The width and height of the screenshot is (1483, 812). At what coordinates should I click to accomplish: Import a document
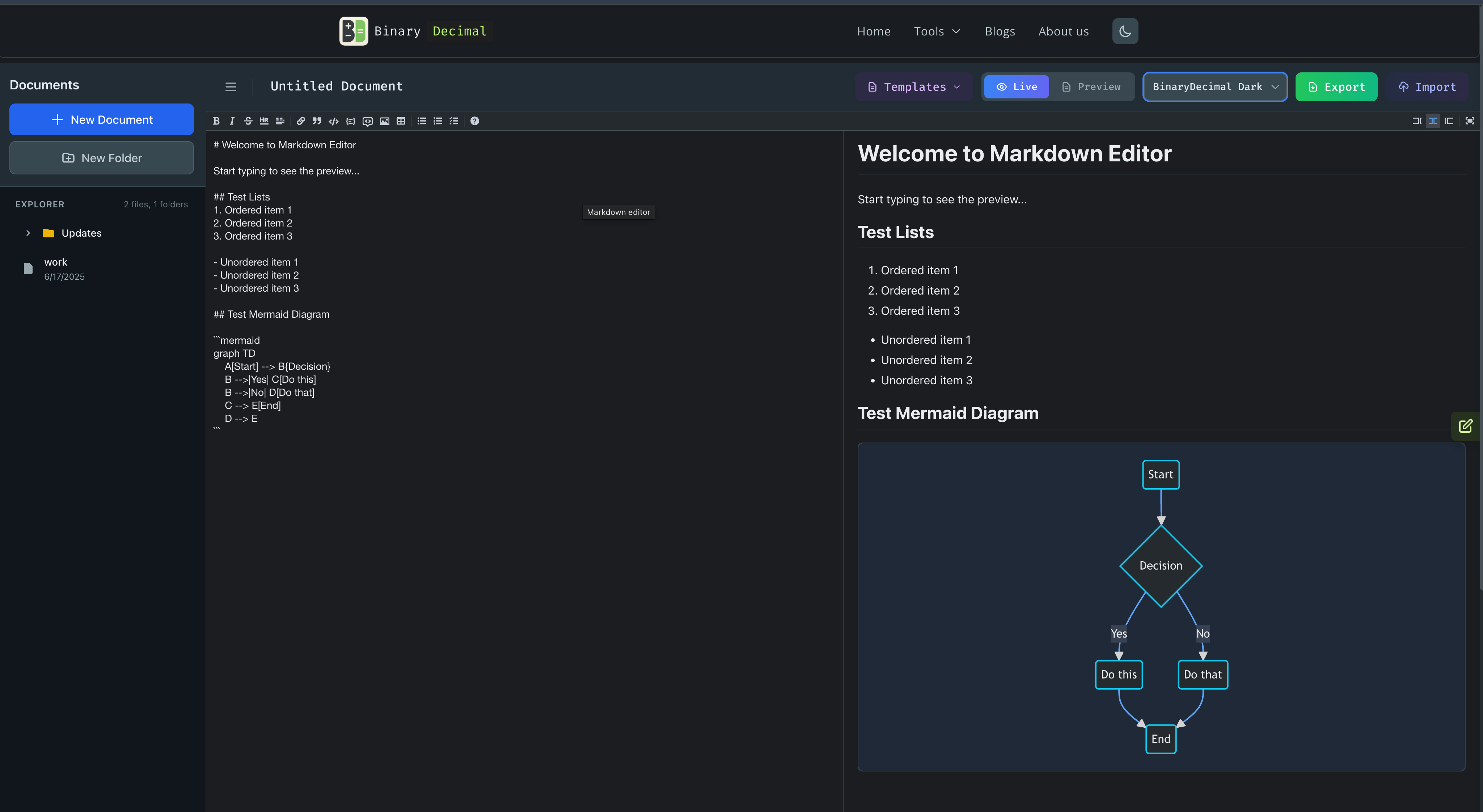[1427, 87]
